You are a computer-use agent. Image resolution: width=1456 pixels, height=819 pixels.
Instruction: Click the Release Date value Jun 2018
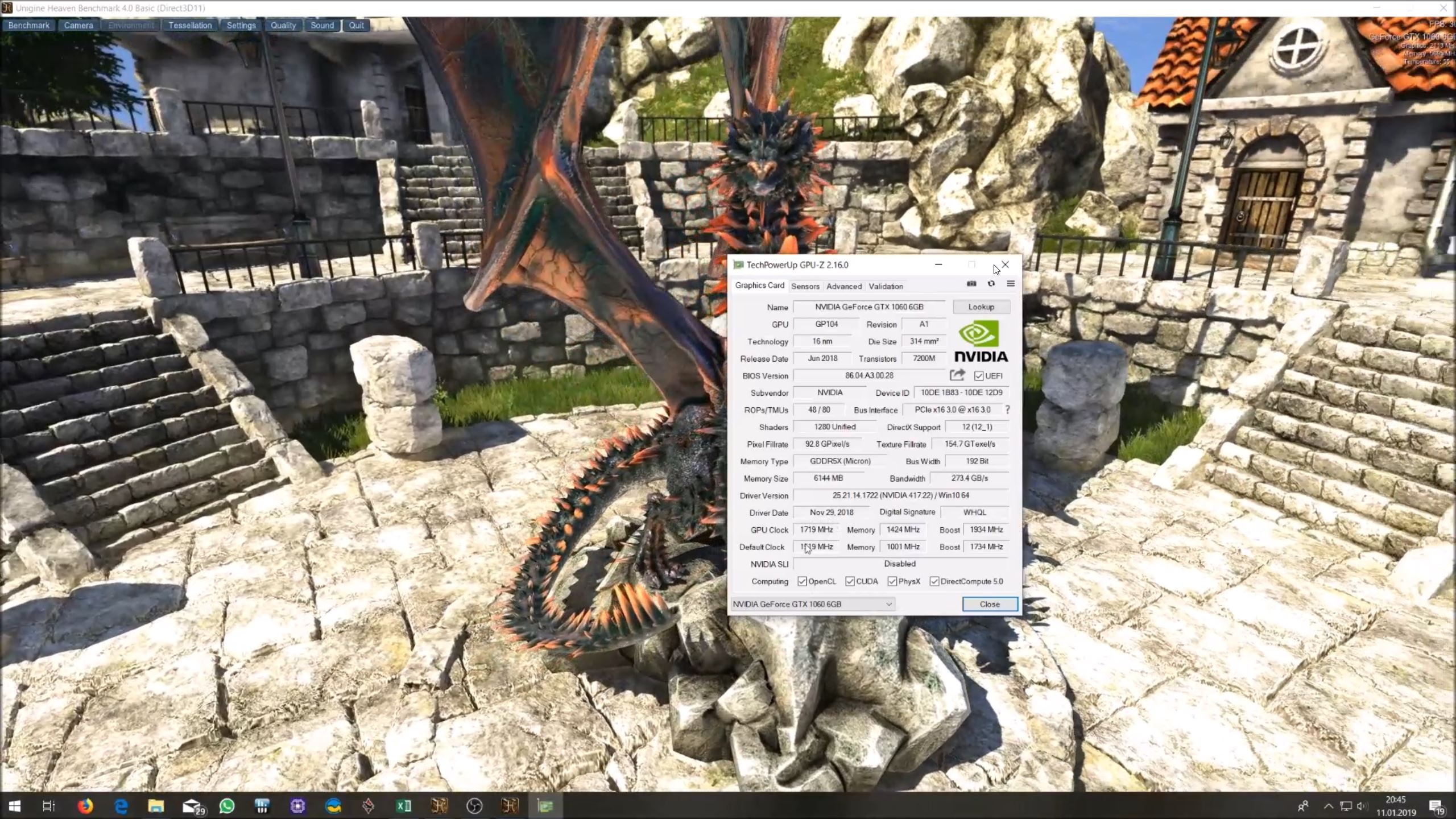click(x=822, y=358)
